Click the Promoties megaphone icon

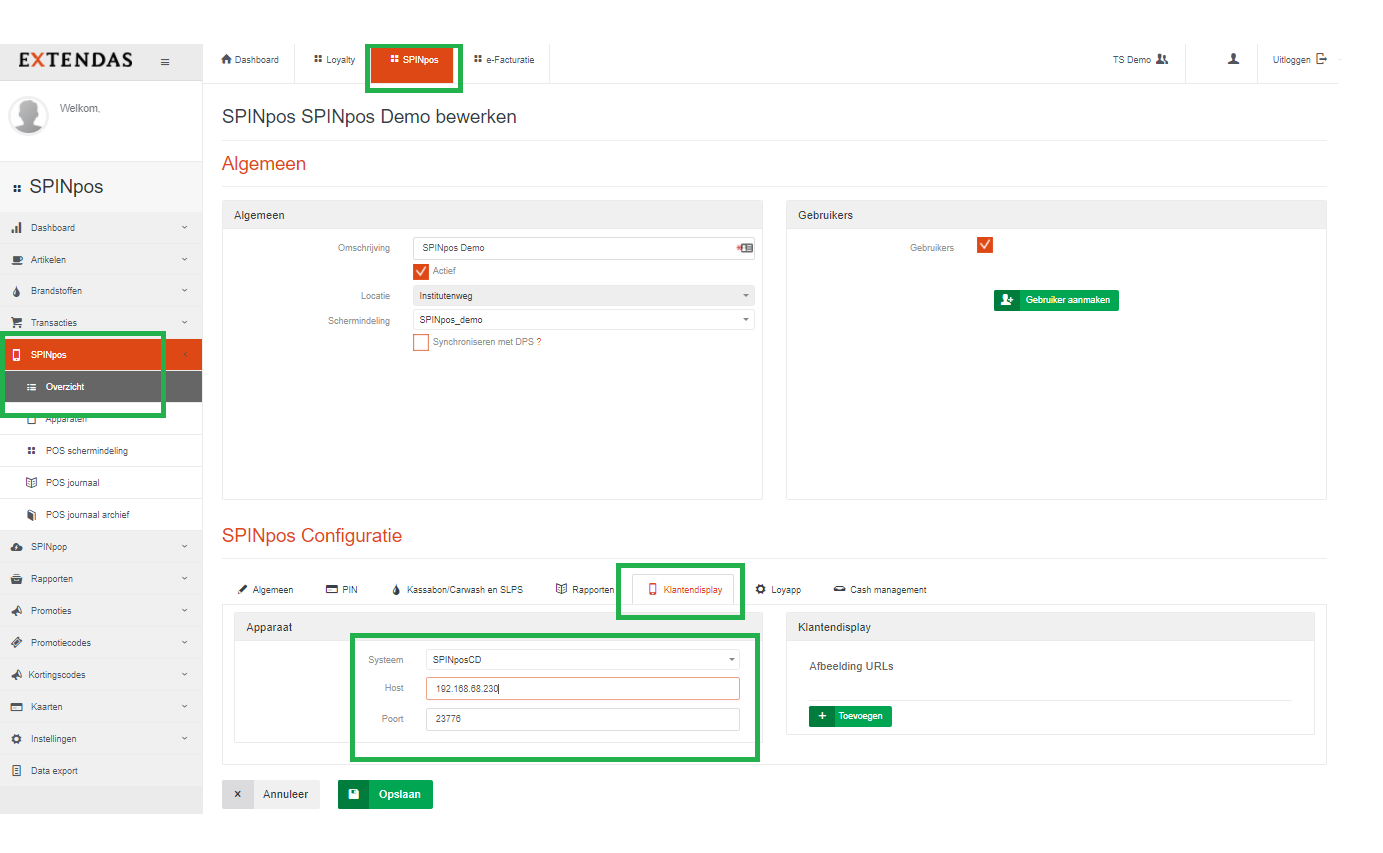coord(16,611)
